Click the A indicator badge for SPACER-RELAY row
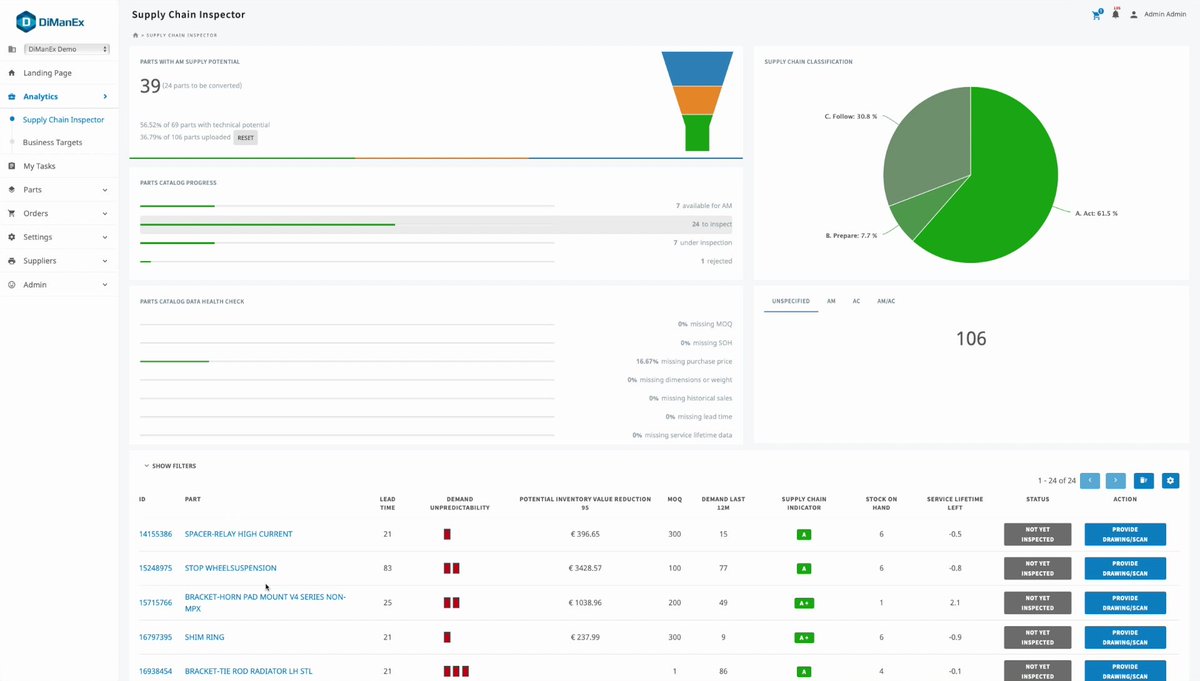Image resolution: width=1200 pixels, height=681 pixels. tap(803, 535)
